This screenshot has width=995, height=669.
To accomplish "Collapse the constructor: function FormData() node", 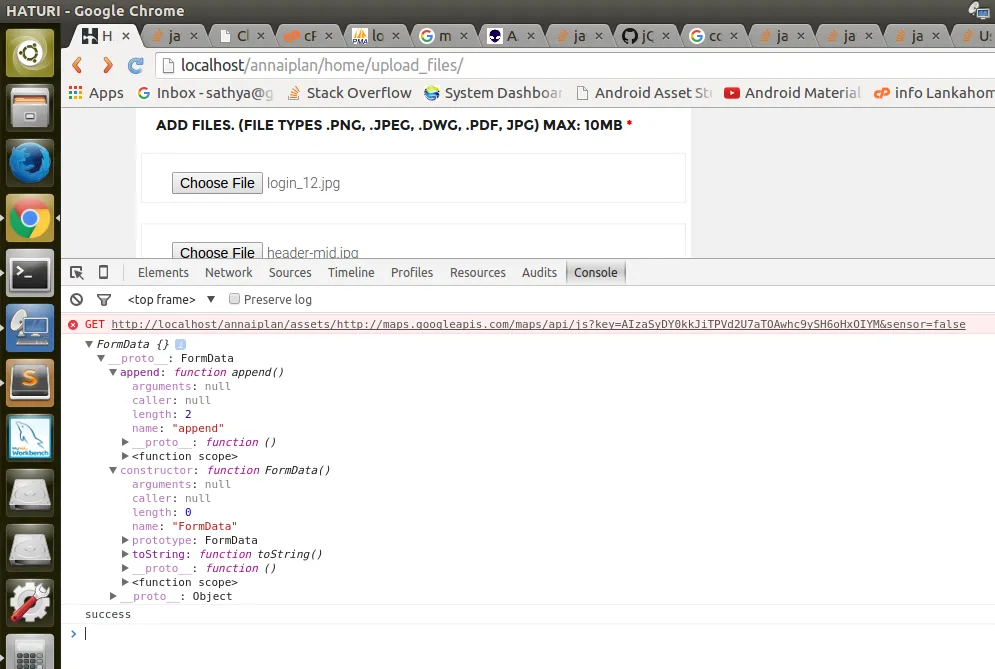I will (113, 470).
